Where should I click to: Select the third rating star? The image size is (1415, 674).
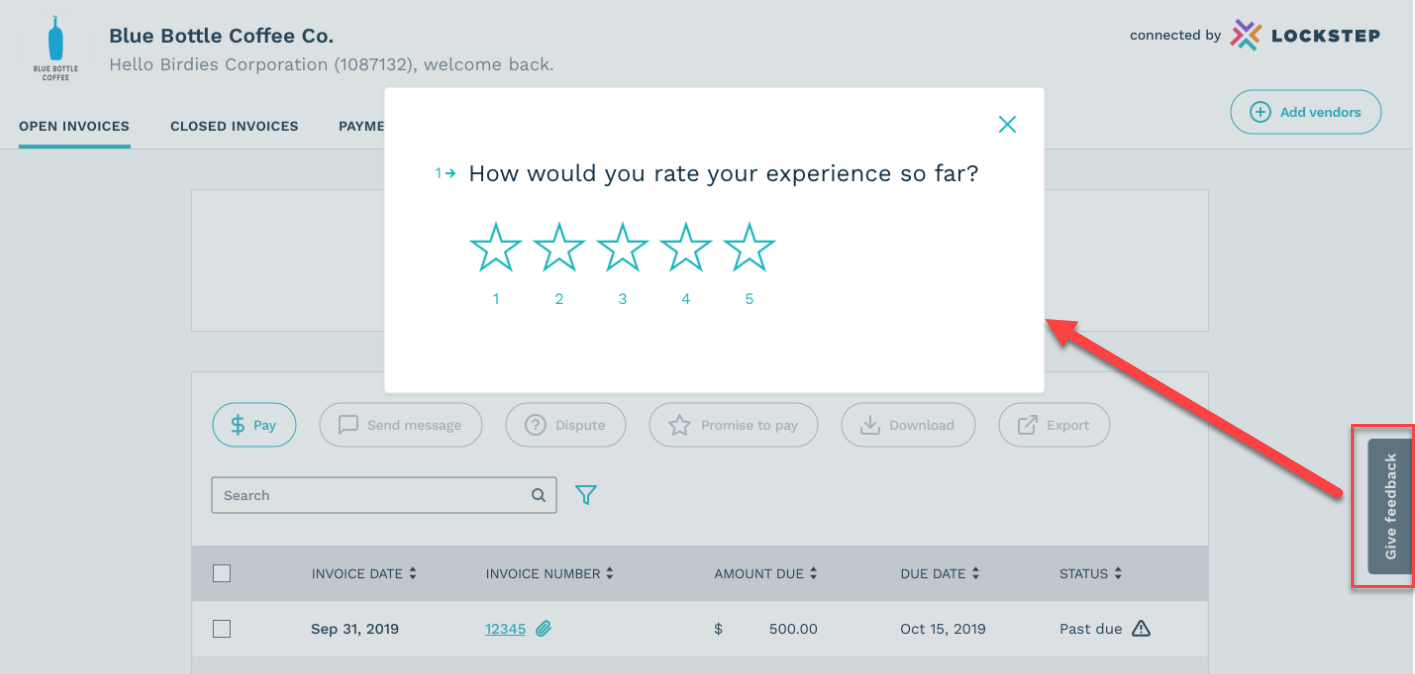(x=622, y=248)
